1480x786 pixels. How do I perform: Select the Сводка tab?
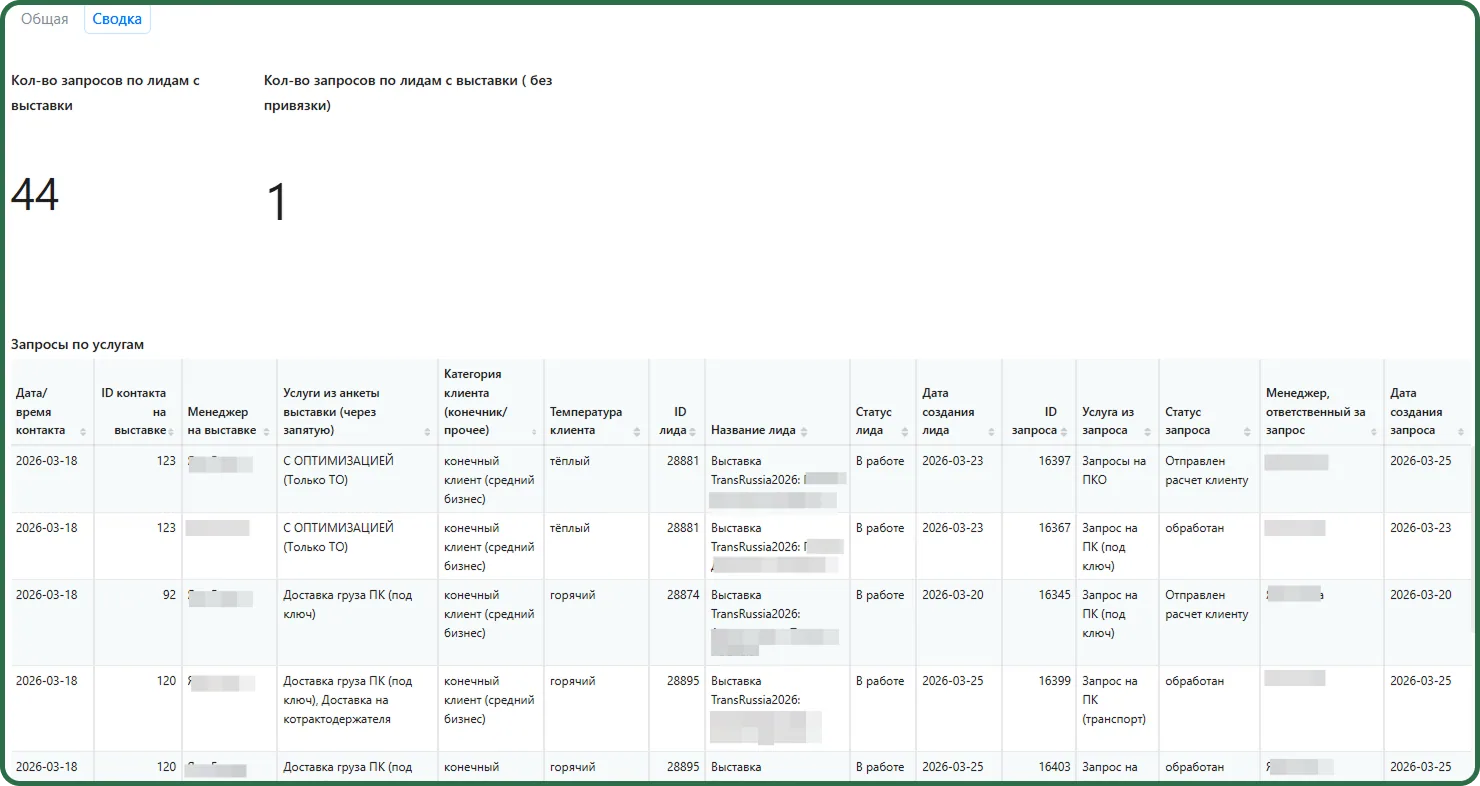point(117,19)
